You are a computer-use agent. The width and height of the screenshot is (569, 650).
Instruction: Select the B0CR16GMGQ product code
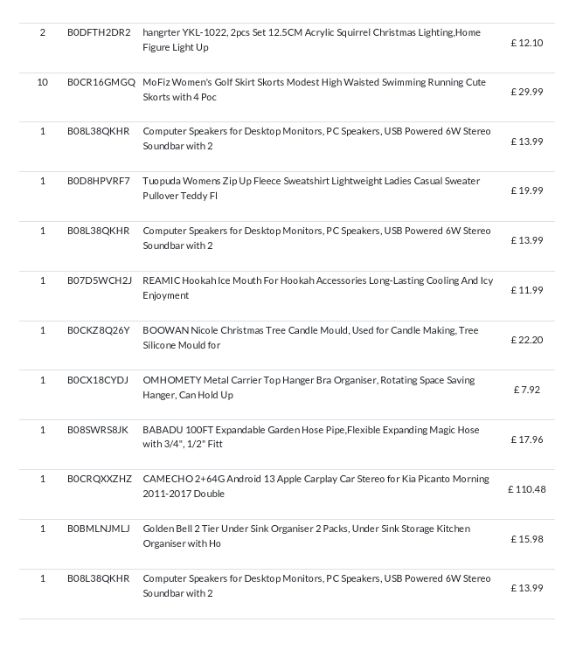[x=101, y=82]
